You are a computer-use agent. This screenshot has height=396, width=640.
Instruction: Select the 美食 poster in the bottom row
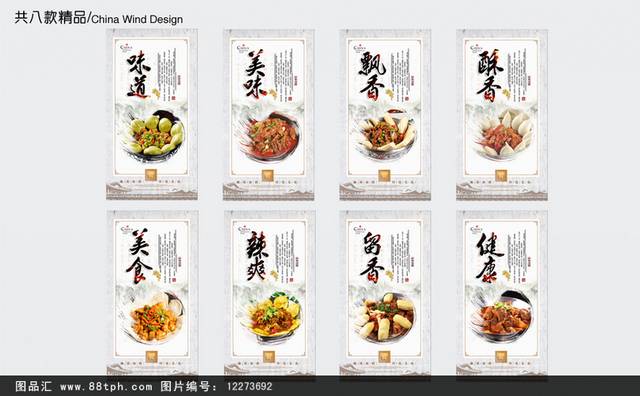(153, 293)
